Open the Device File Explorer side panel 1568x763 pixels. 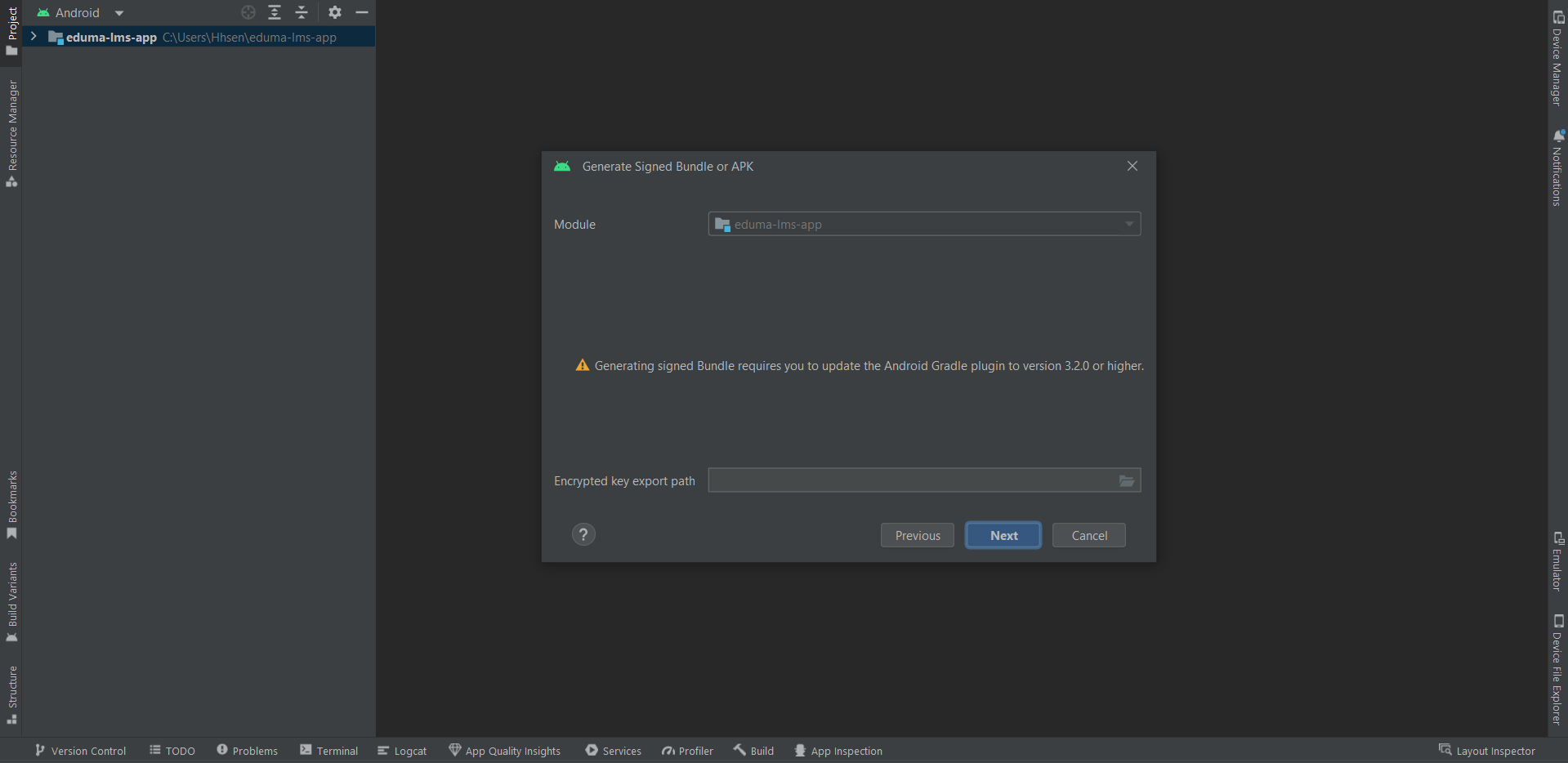1557,670
